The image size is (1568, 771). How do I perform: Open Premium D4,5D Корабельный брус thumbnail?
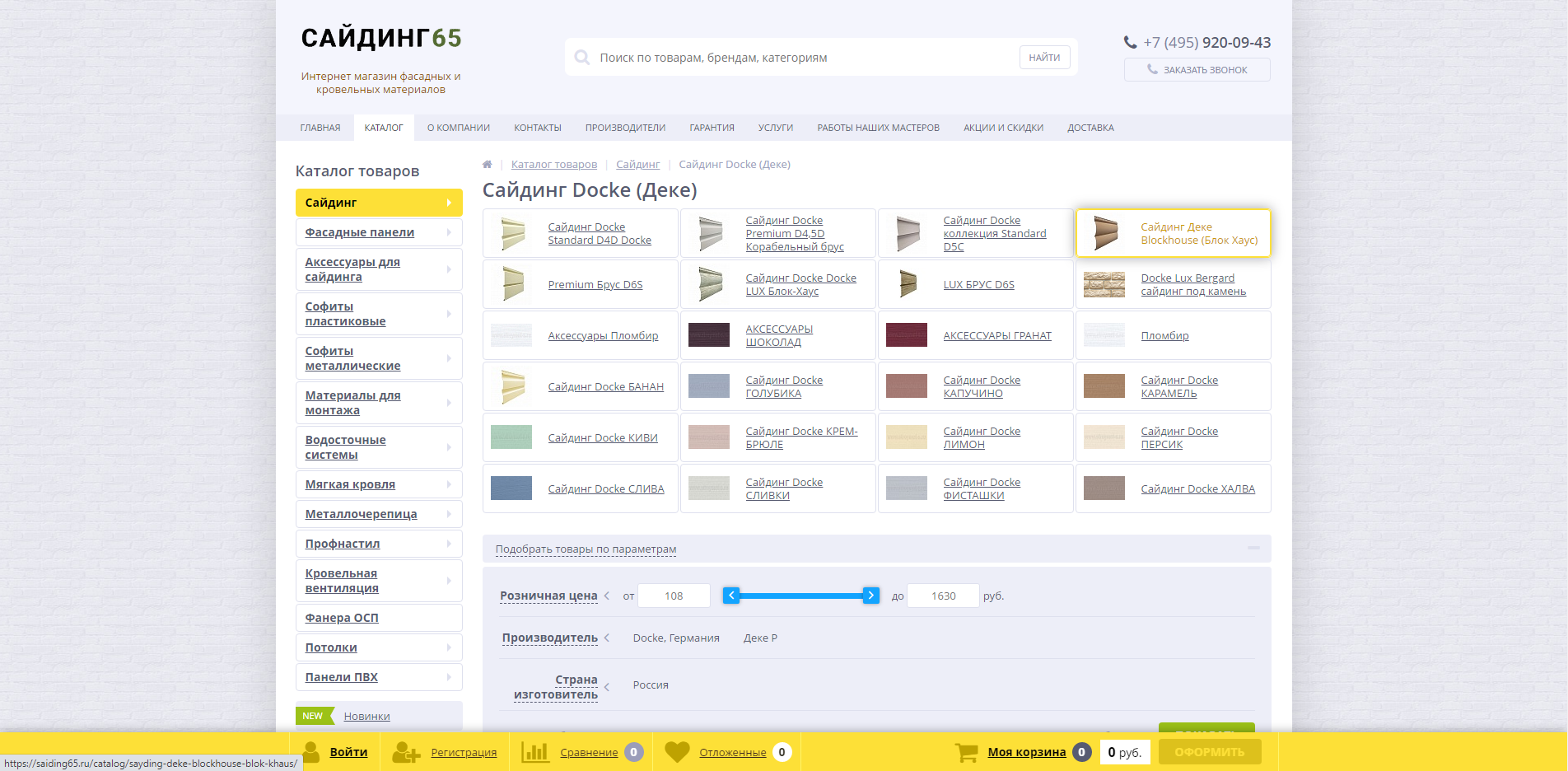pyautogui.click(x=710, y=233)
